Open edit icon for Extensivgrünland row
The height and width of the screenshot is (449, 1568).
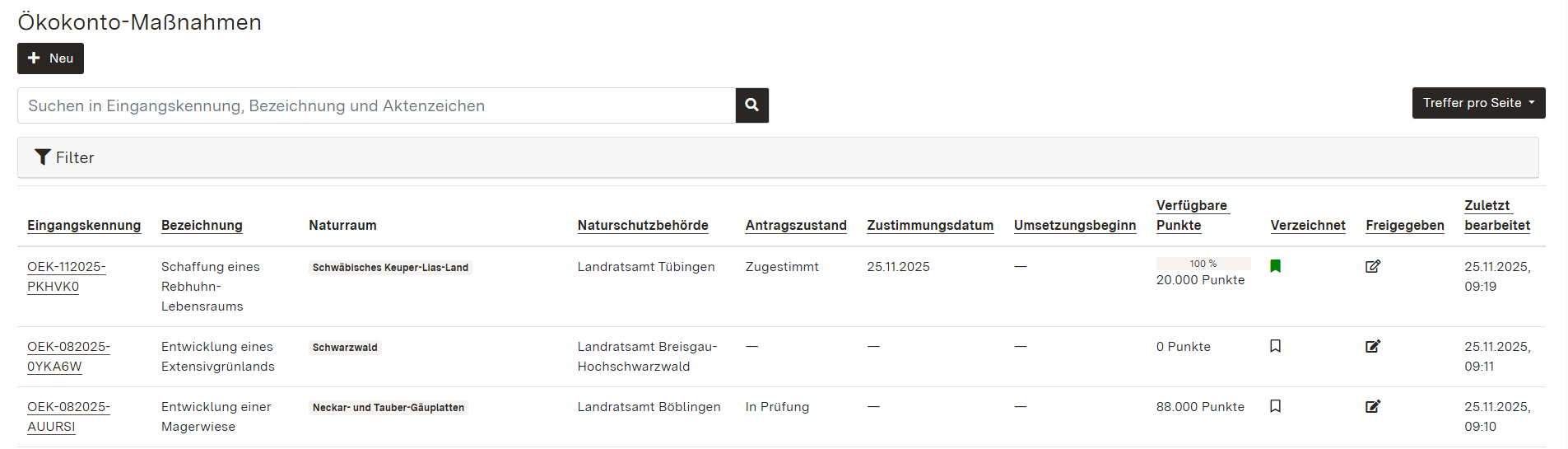(x=1372, y=346)
